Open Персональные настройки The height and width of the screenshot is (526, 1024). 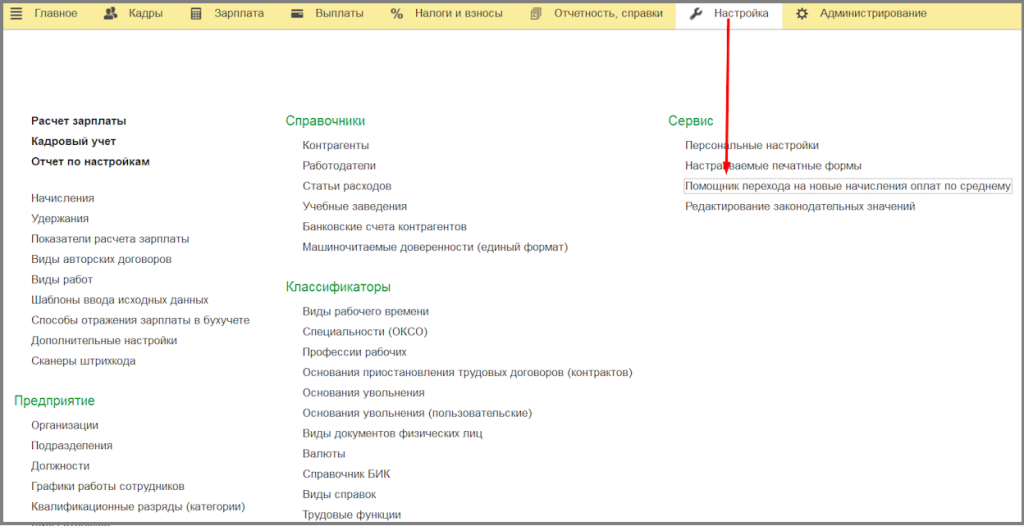(x=752, y=145)
